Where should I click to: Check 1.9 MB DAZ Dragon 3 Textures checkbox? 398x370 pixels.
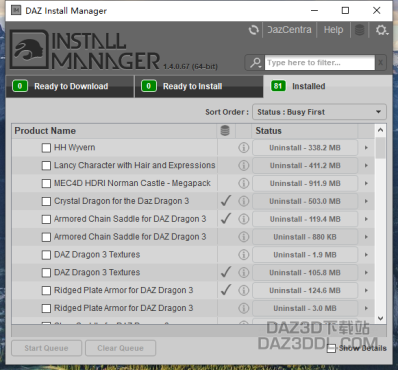pyautogui.click(x=46, y=255)
